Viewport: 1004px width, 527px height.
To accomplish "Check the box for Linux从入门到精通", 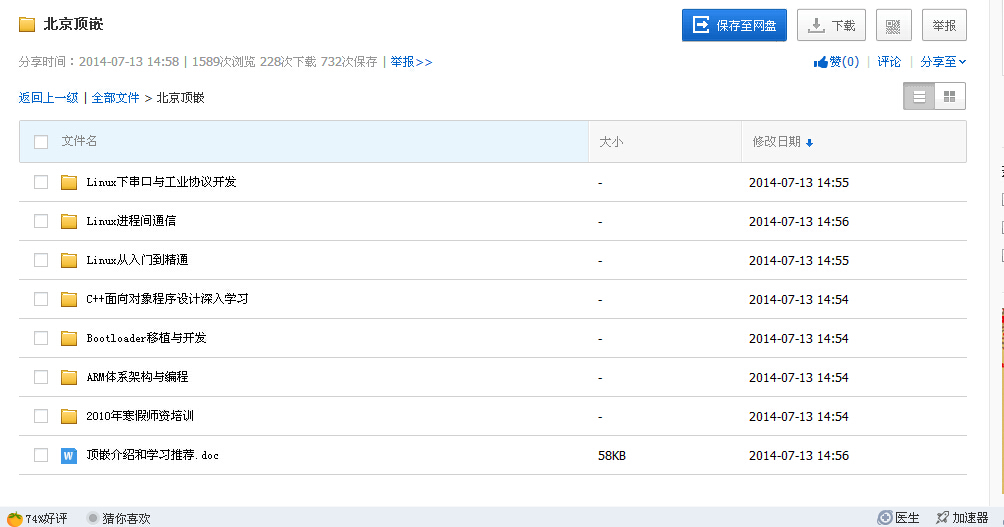I will click(41, 260).
